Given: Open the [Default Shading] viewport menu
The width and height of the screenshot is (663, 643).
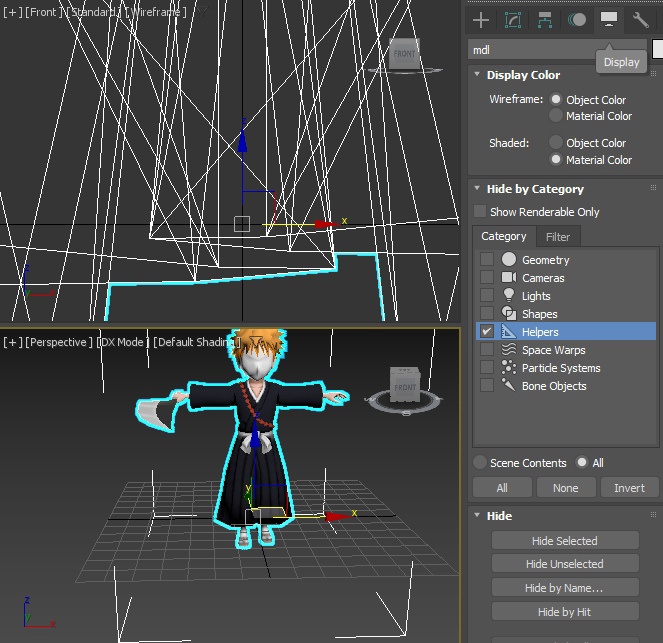Looking at the screenshot, I should click(197, 342).
